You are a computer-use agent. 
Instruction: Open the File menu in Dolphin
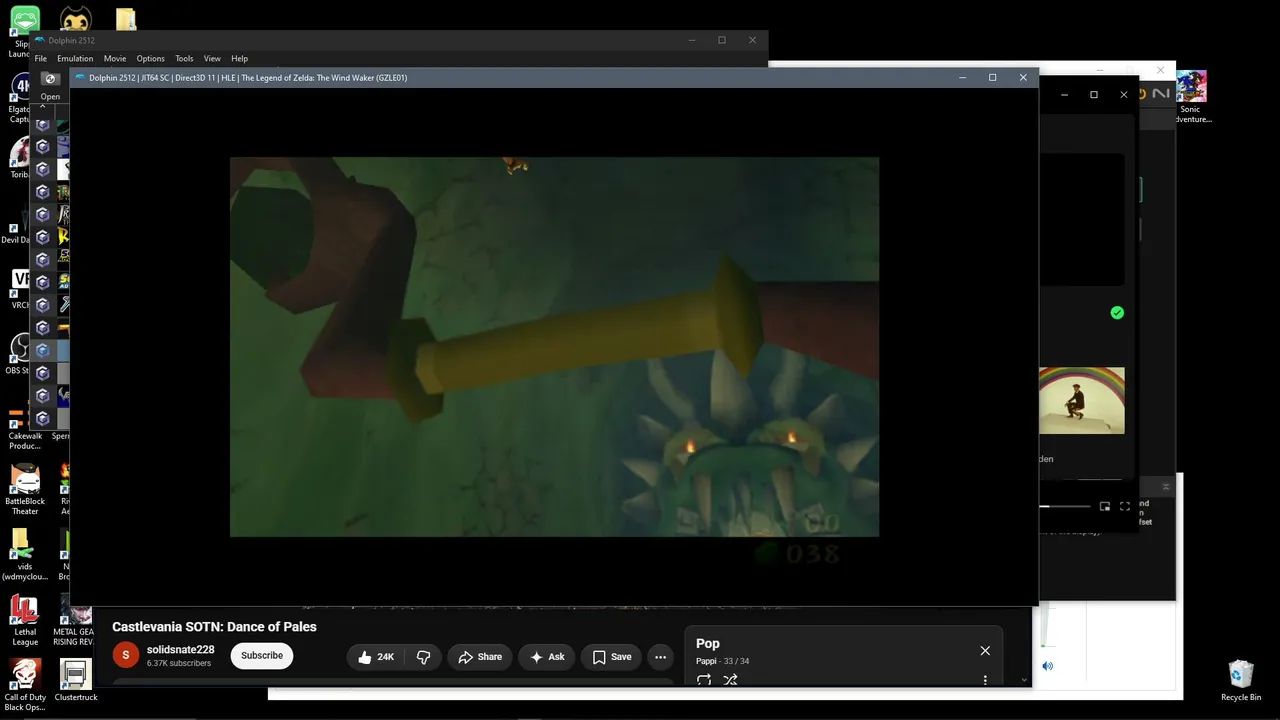(x=41, y=59)
